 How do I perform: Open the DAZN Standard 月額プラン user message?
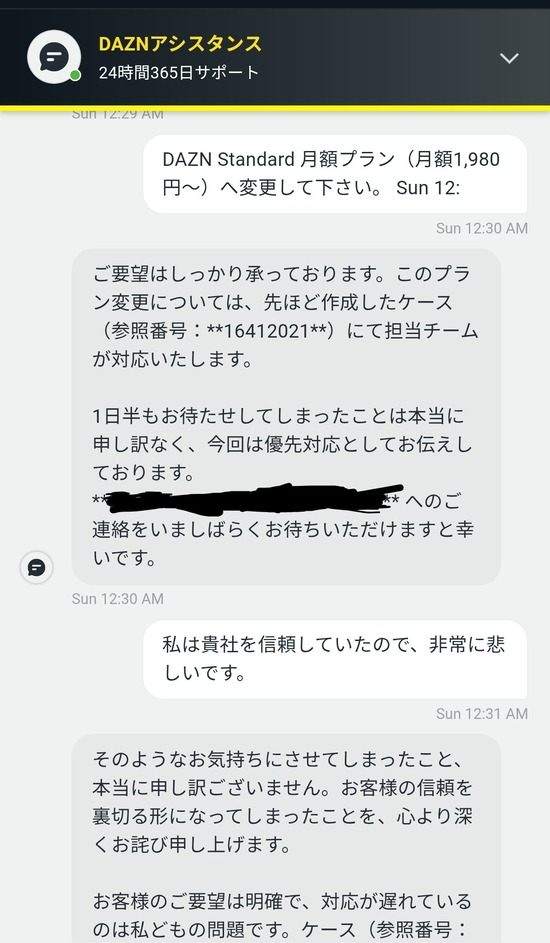335,174
